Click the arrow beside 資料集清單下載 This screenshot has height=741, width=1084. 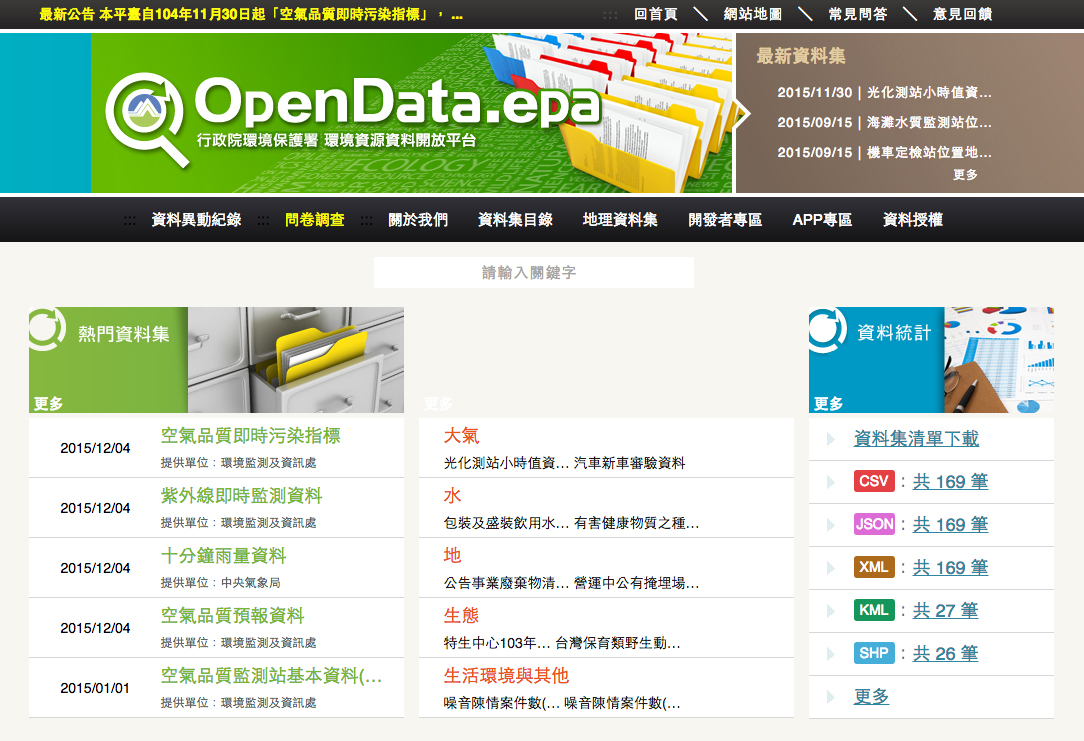(831, 439)
